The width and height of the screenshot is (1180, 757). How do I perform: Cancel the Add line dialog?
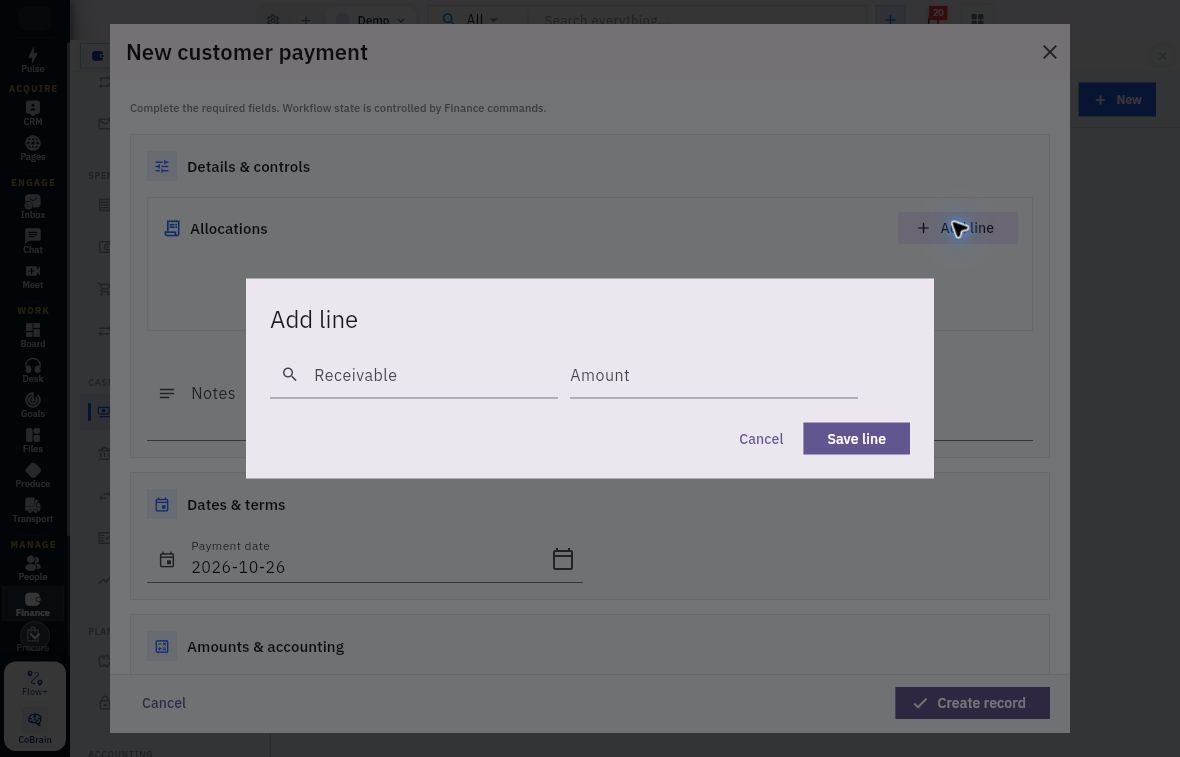click(761, 439)
